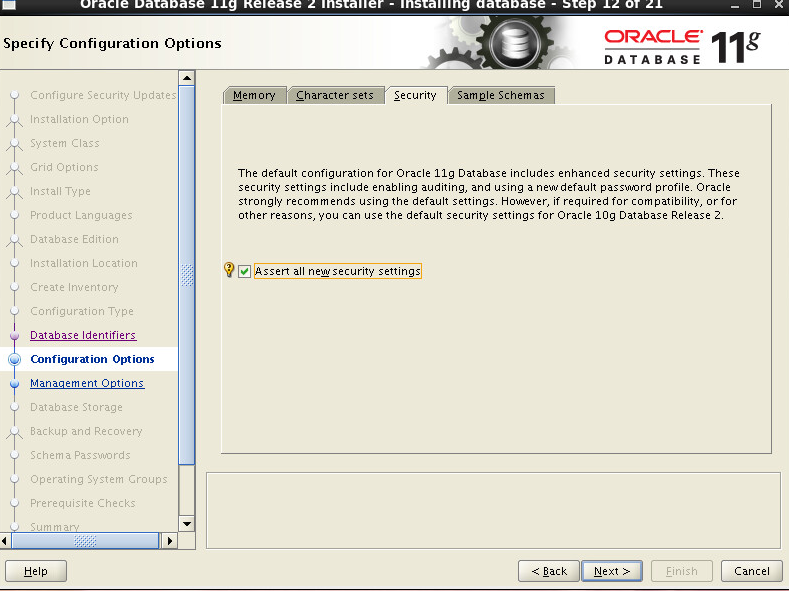Cancel the installation with Cancel button
Viewport: 789px width, 591px height.
752,571
